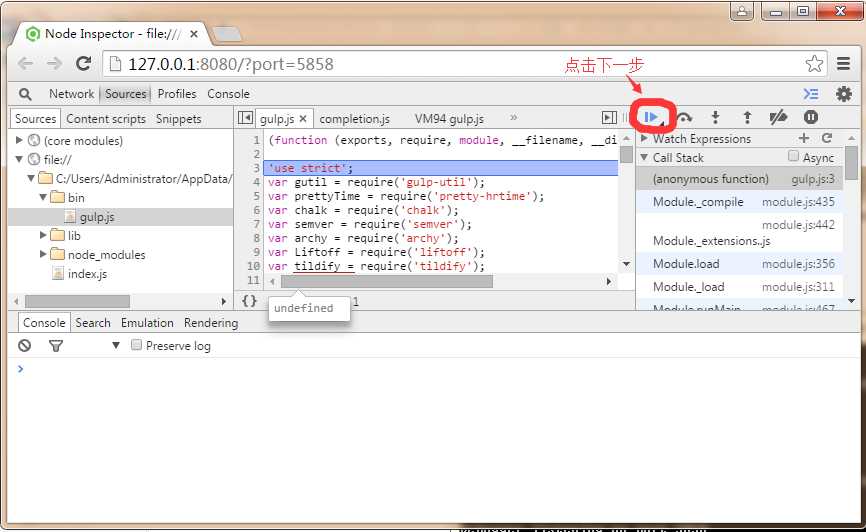The image size is (866, 532).
Task: Enable the Preserve log checkbox
Action: point(136,345)
